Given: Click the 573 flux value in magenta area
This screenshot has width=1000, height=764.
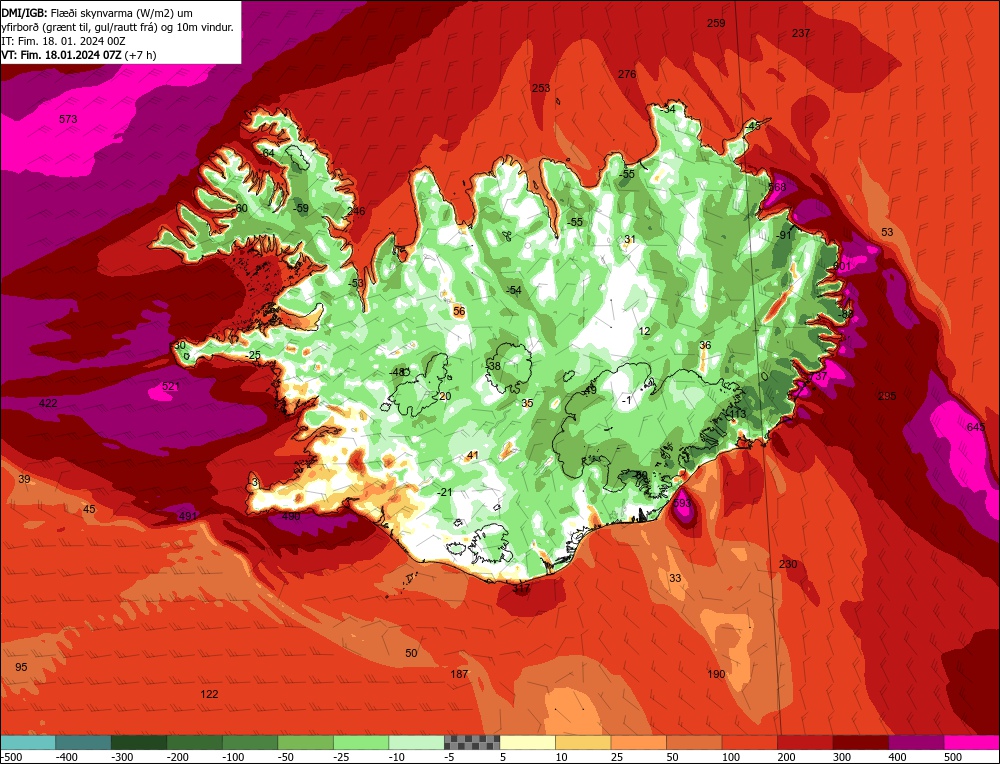Looking at the screenshot, I should [x=68, y=119].
